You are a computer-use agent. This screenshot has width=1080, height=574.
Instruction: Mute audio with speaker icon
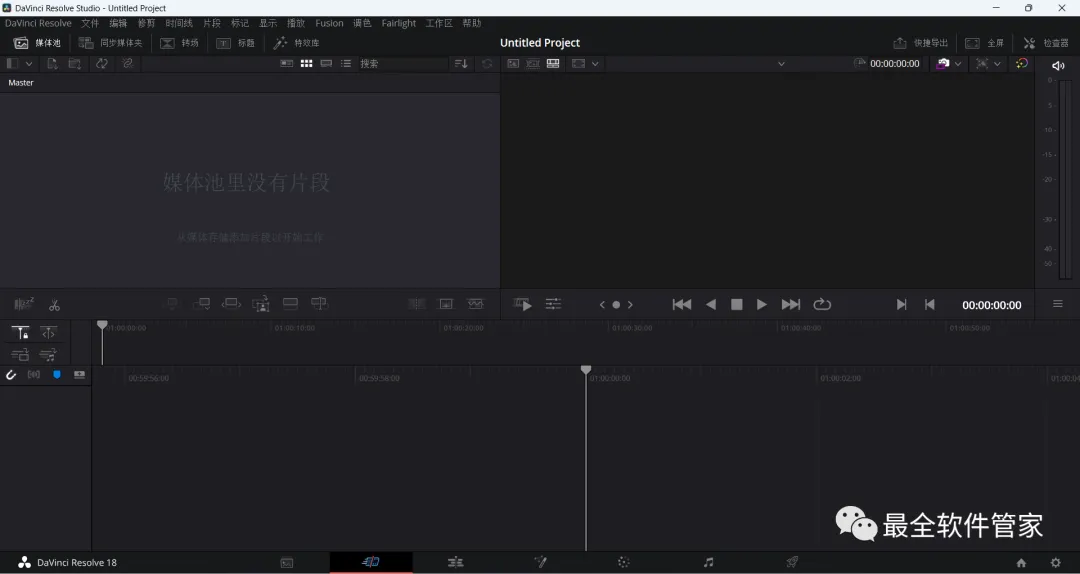click(x=1059, y=65)
